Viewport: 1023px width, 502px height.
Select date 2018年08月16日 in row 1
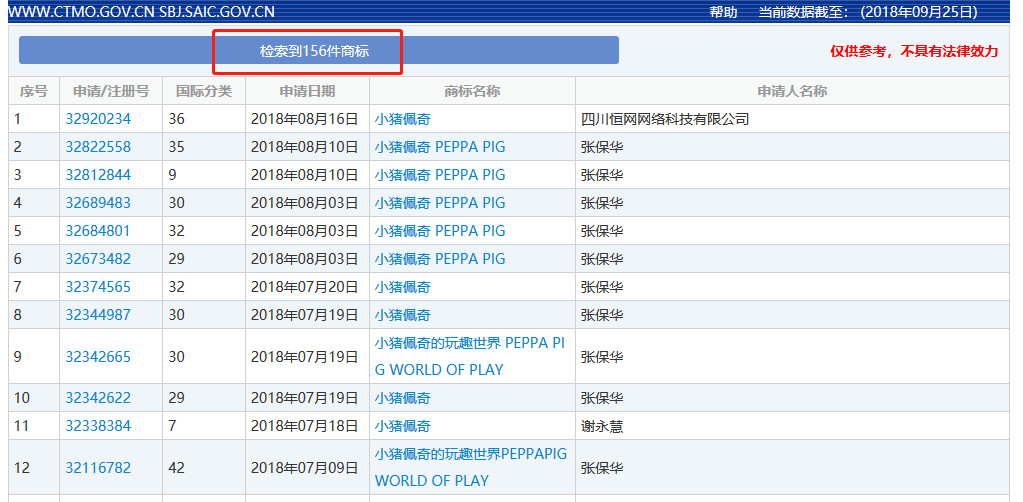tap(305, 119)
